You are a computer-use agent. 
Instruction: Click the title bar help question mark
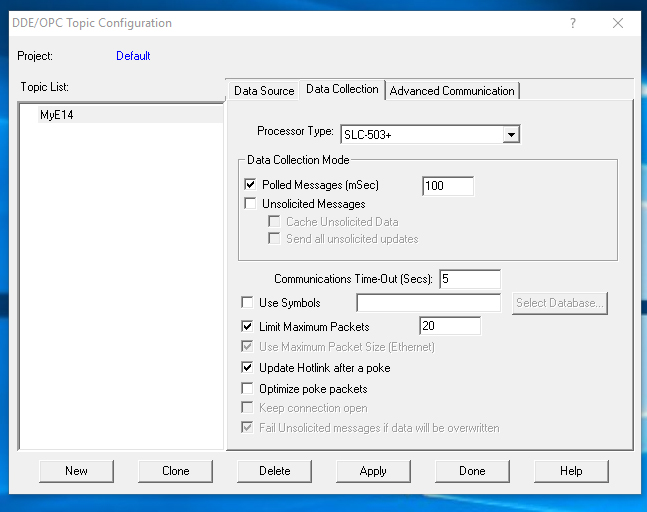coord(573,23)
